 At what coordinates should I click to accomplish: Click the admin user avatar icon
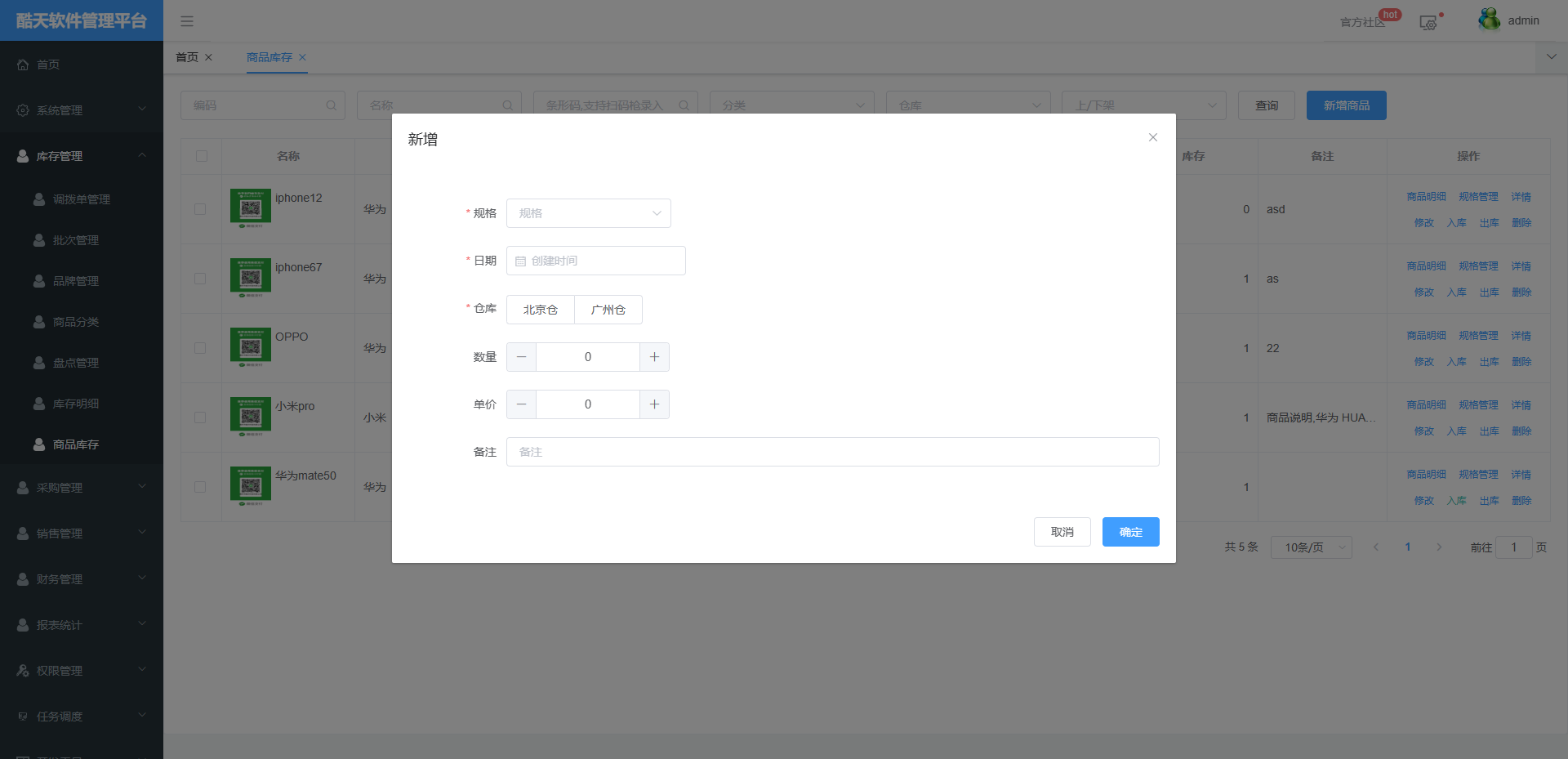(1489, 20)
